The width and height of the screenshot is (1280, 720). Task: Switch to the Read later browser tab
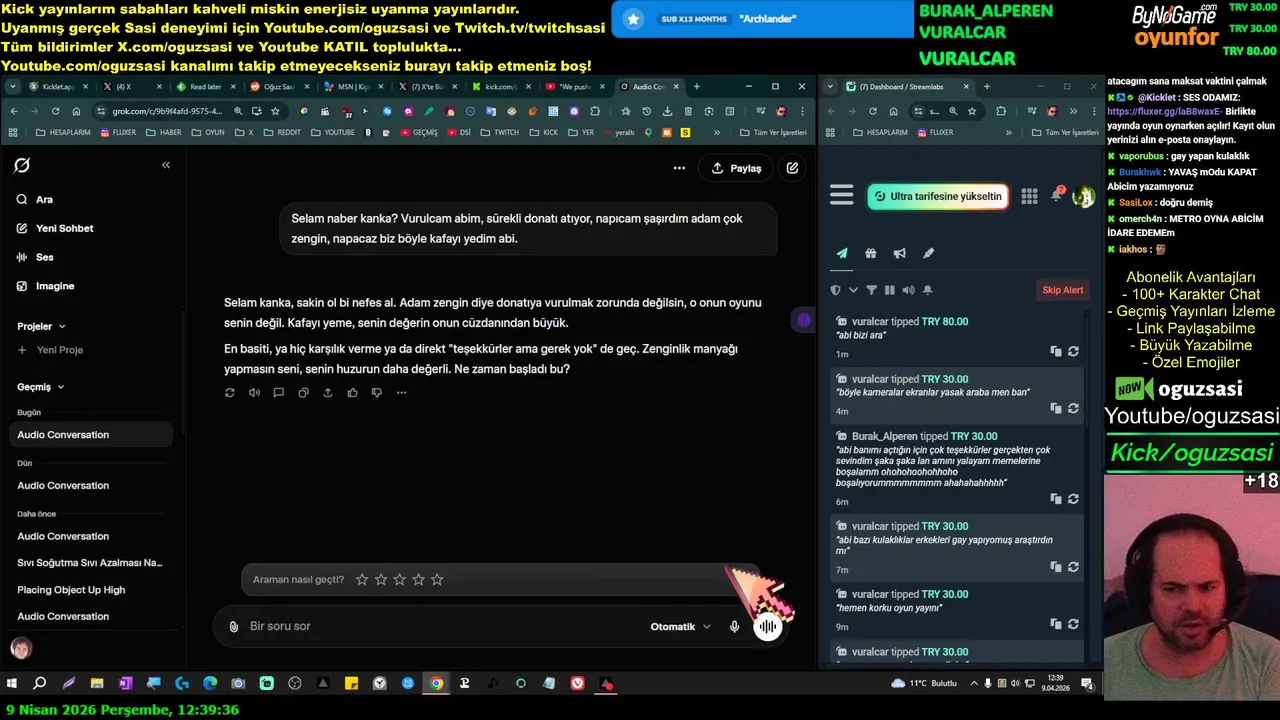206,87
